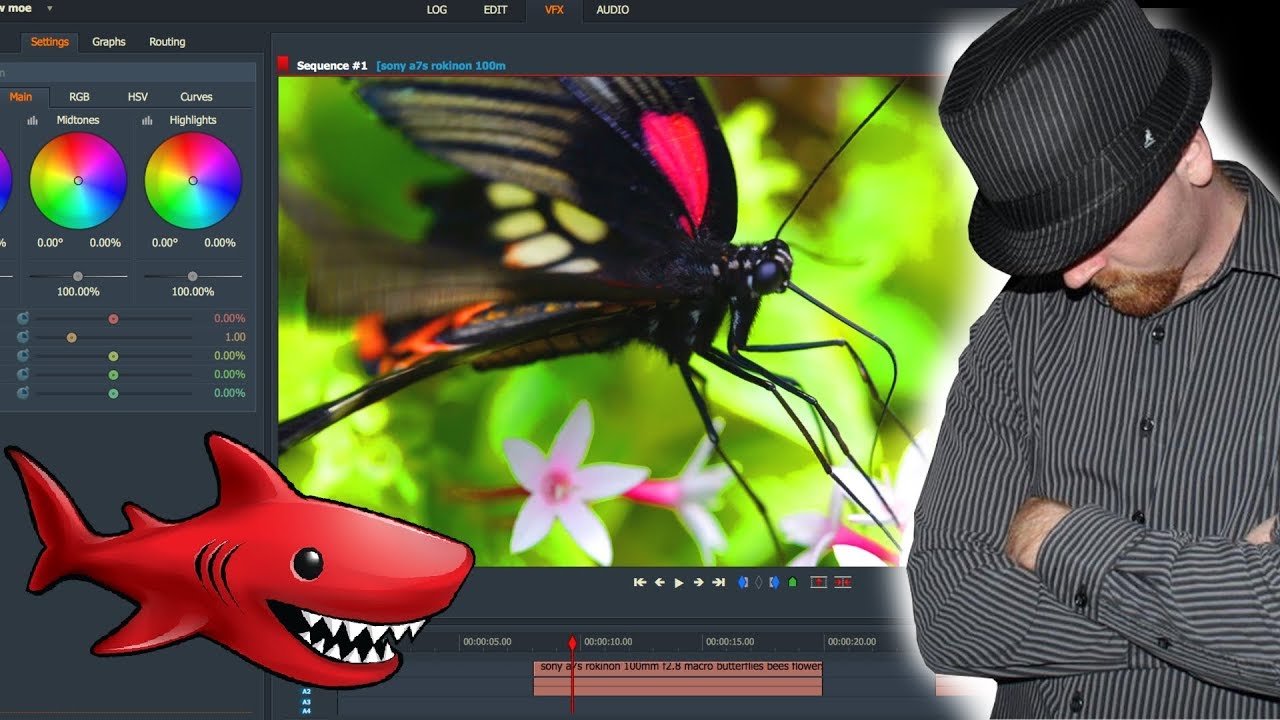Click the green cue marker icon

(x=793, y=582)
